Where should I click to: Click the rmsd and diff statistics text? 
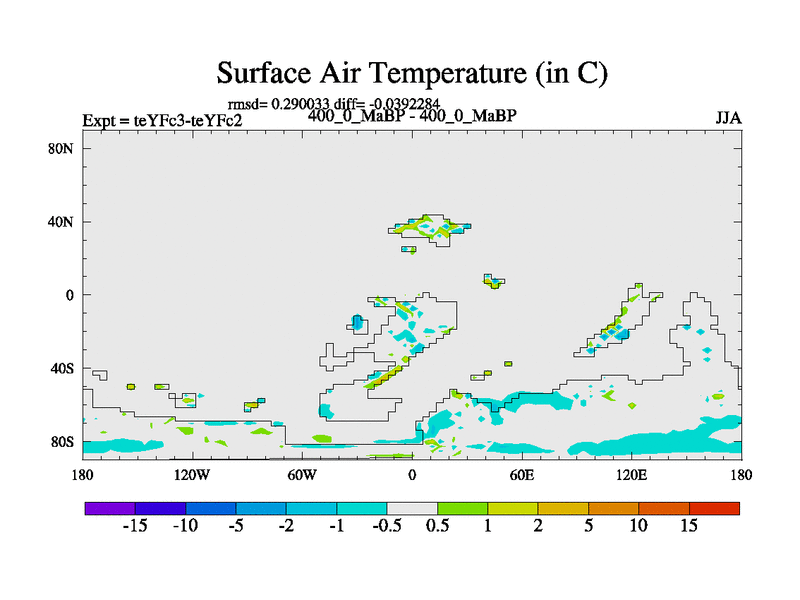(x=334, y=103)
